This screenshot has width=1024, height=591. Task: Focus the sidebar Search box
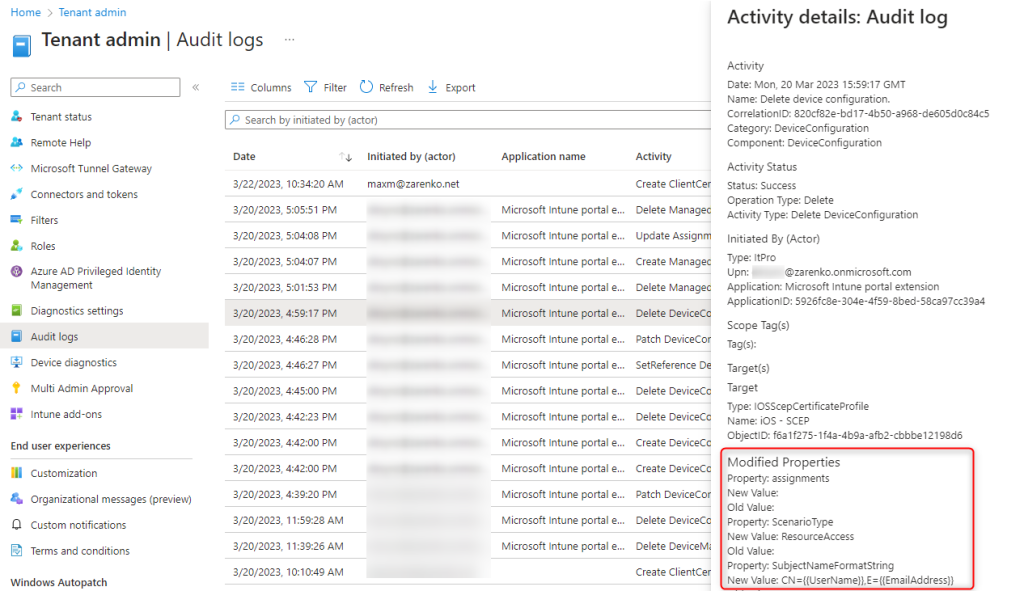coord(95,87)
